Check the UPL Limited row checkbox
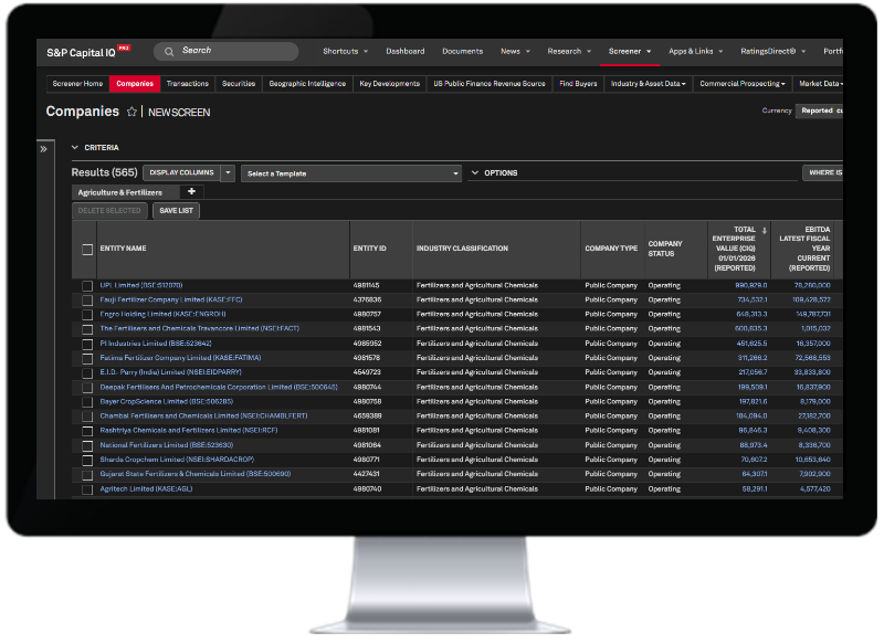Screen dimensions: 884x643 coord(87,286)
